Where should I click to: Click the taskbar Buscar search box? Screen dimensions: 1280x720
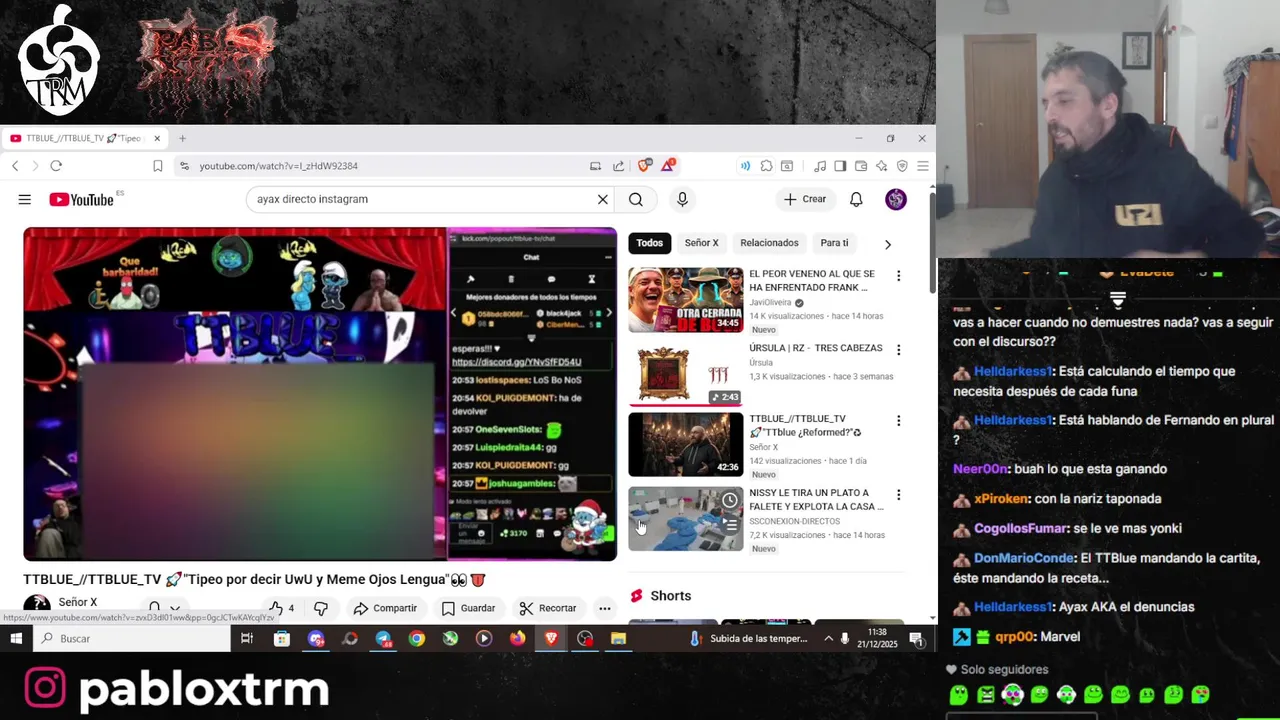(x=132, y=639)
